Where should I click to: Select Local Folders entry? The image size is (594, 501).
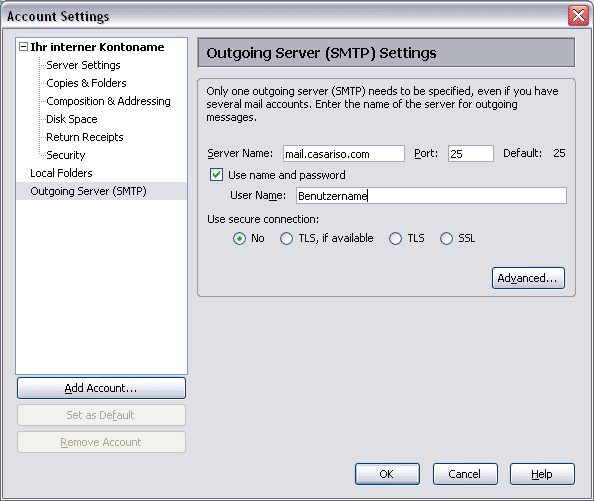pyautogui.click(x=61, y=173)
